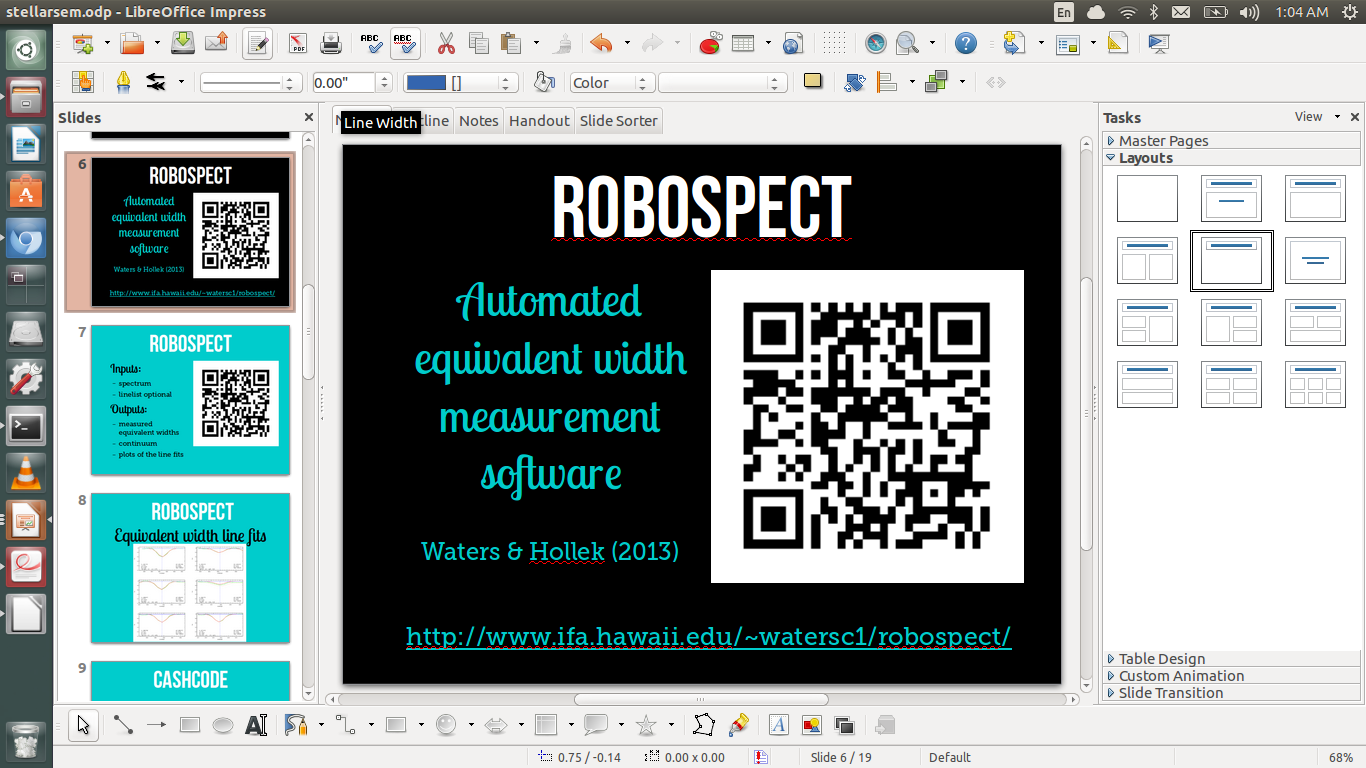Select the Rectangle drawing tool
This screenshot has height=768, width=1366.
point(190,725)
